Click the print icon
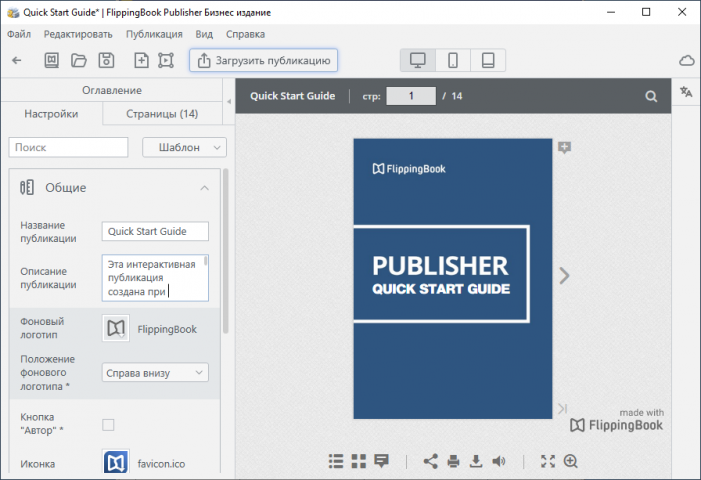 pos(453,461)
